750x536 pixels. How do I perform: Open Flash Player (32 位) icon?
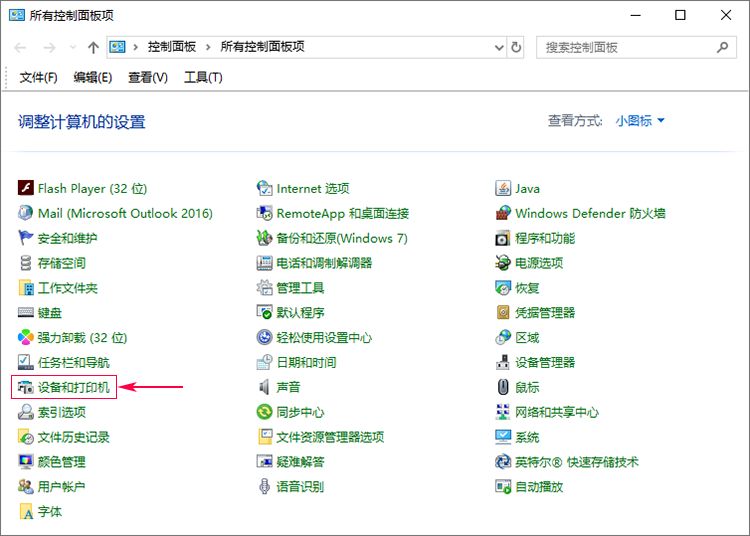[x=25, y=188]
